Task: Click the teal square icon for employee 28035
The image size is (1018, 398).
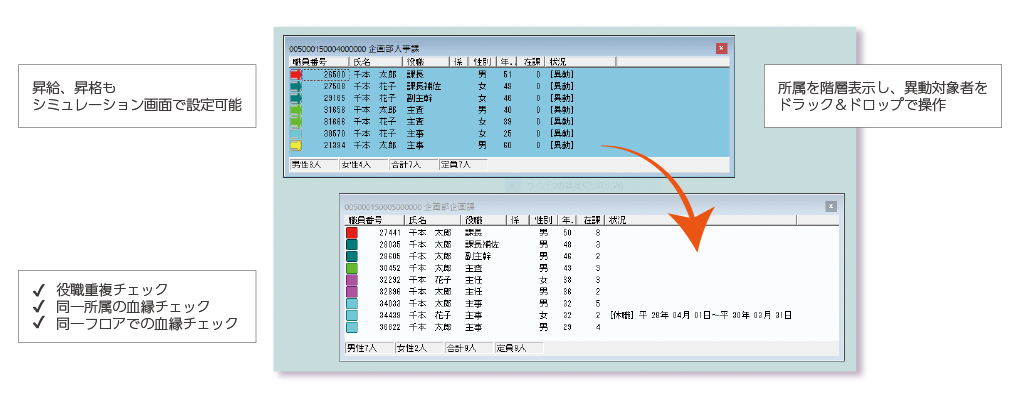Action: 352,244
